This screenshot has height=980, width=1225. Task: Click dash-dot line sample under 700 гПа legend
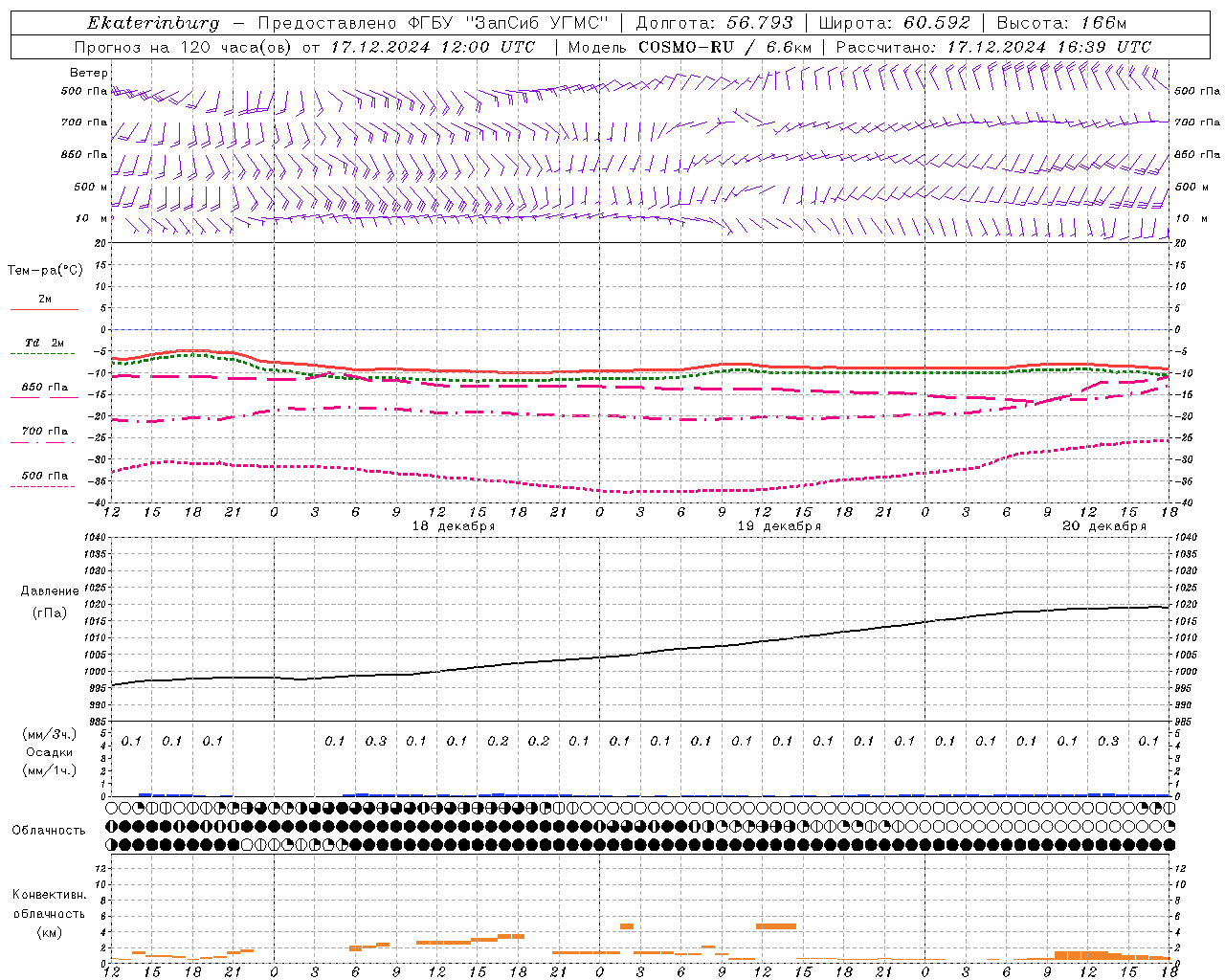[x=42, y=442]
